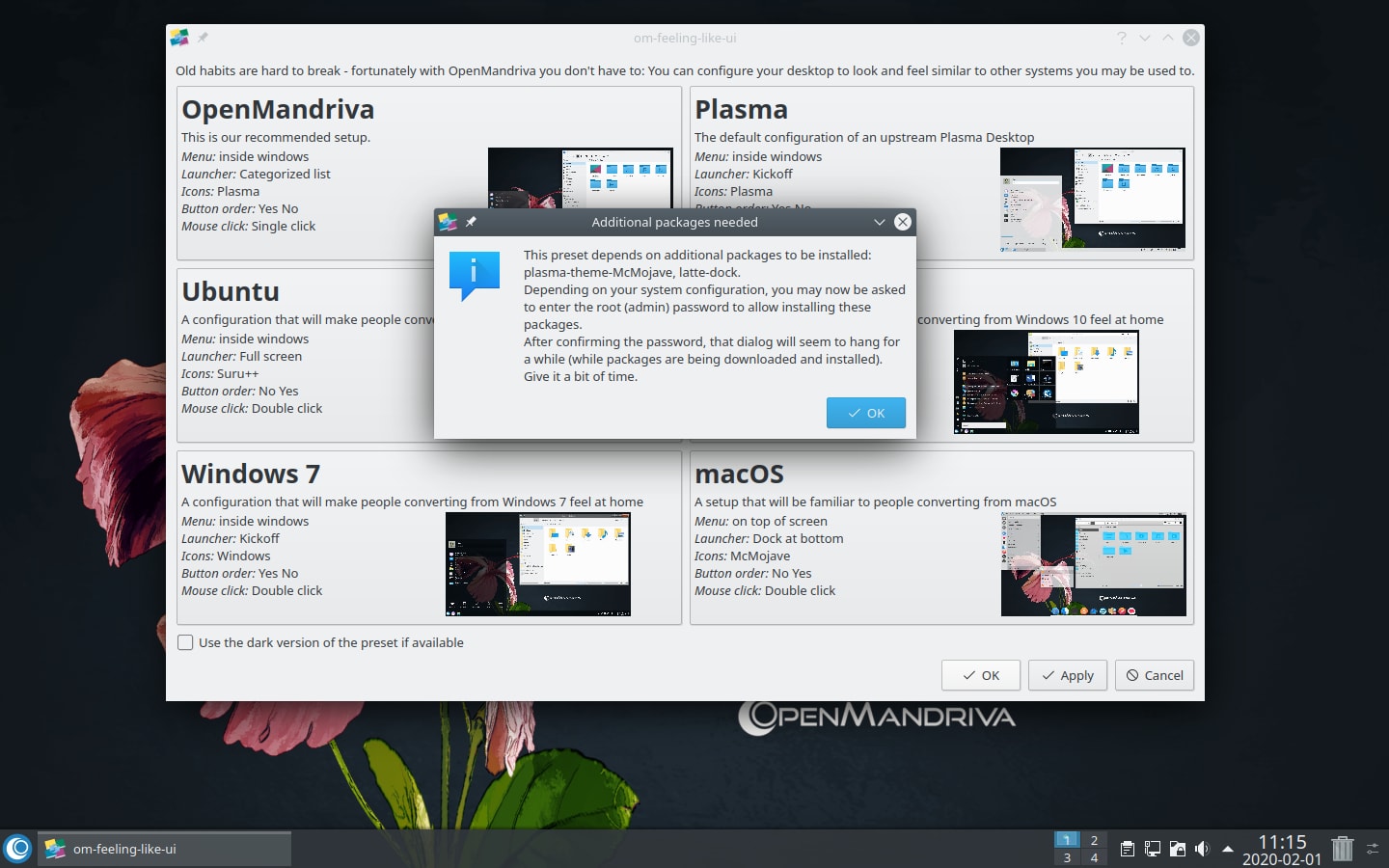The image size is (1389, 868).
Task: Expand the hidden system tray icons arrow
Action: point(1227,849)
